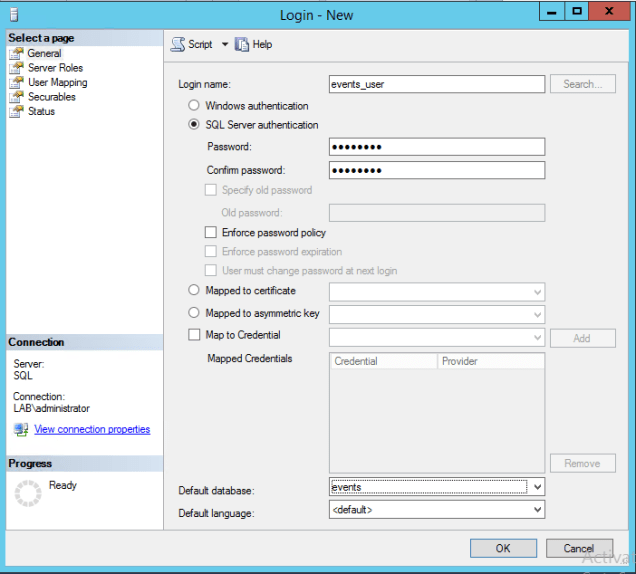Click the Script toolbar label
The width and height of the screenshot is (636, 574).
point(200,44)
